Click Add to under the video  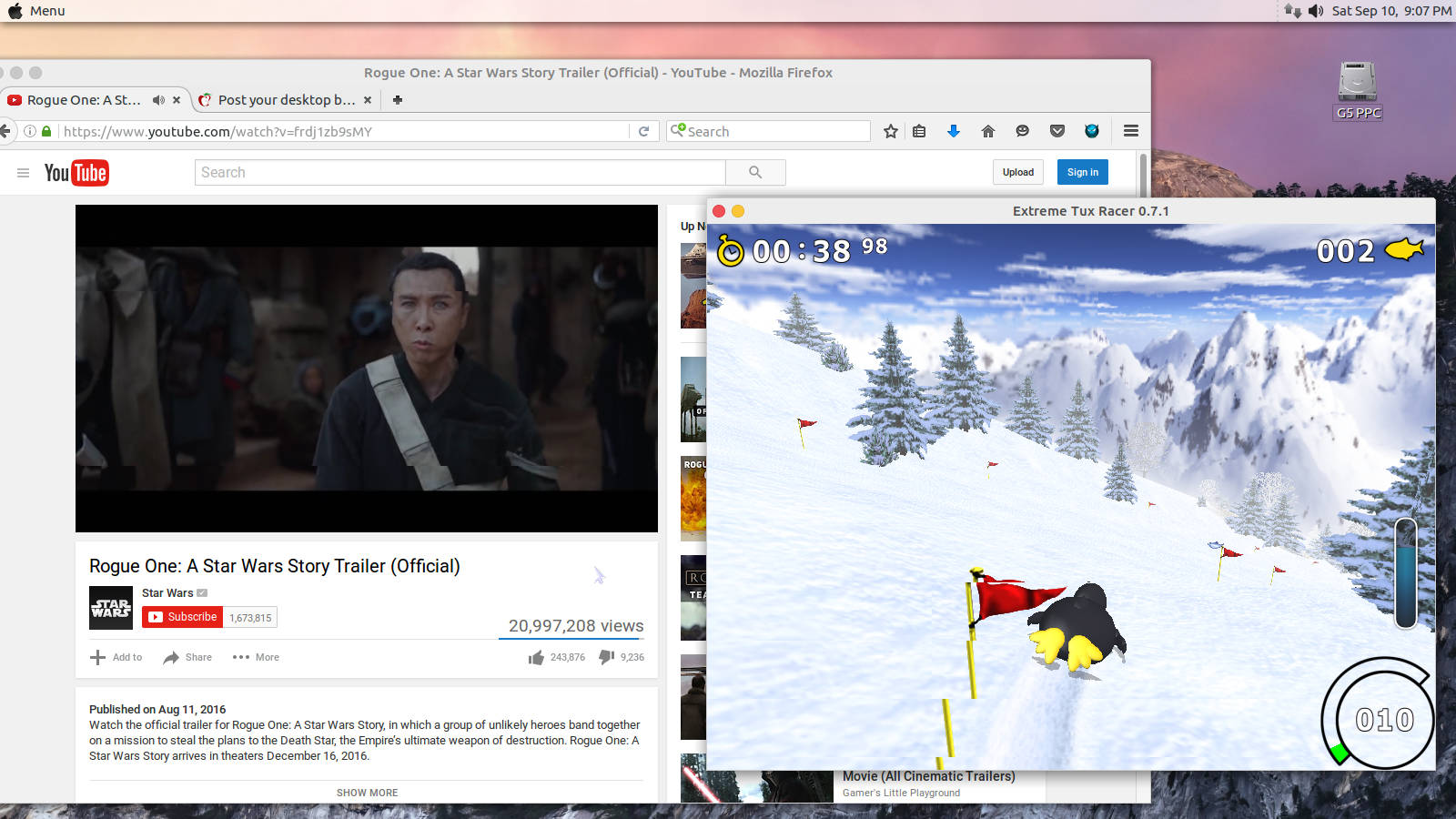(x=116, y=657)
